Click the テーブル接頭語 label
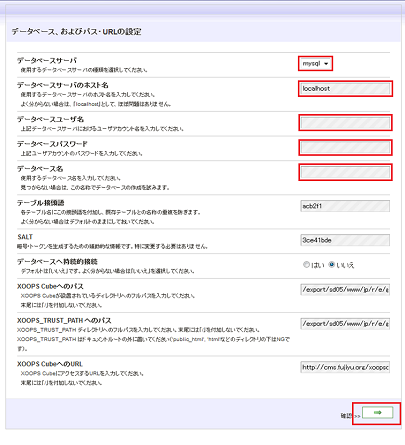 [41, 202]
